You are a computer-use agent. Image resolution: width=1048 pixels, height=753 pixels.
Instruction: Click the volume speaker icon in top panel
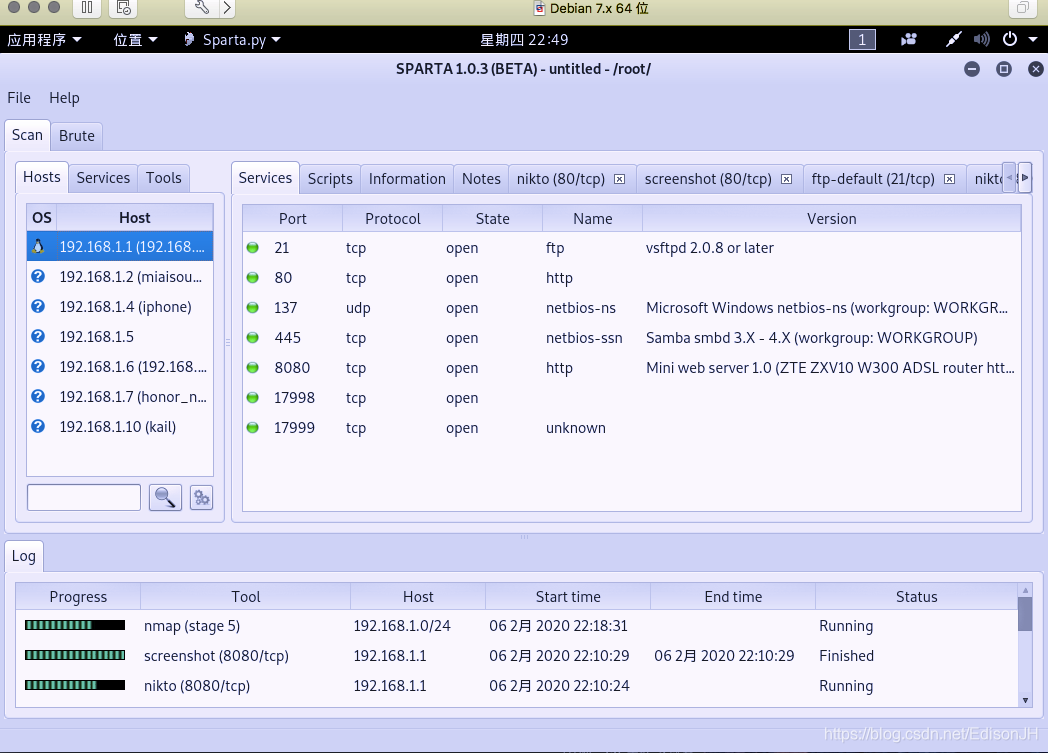click(x=981, y=39)
